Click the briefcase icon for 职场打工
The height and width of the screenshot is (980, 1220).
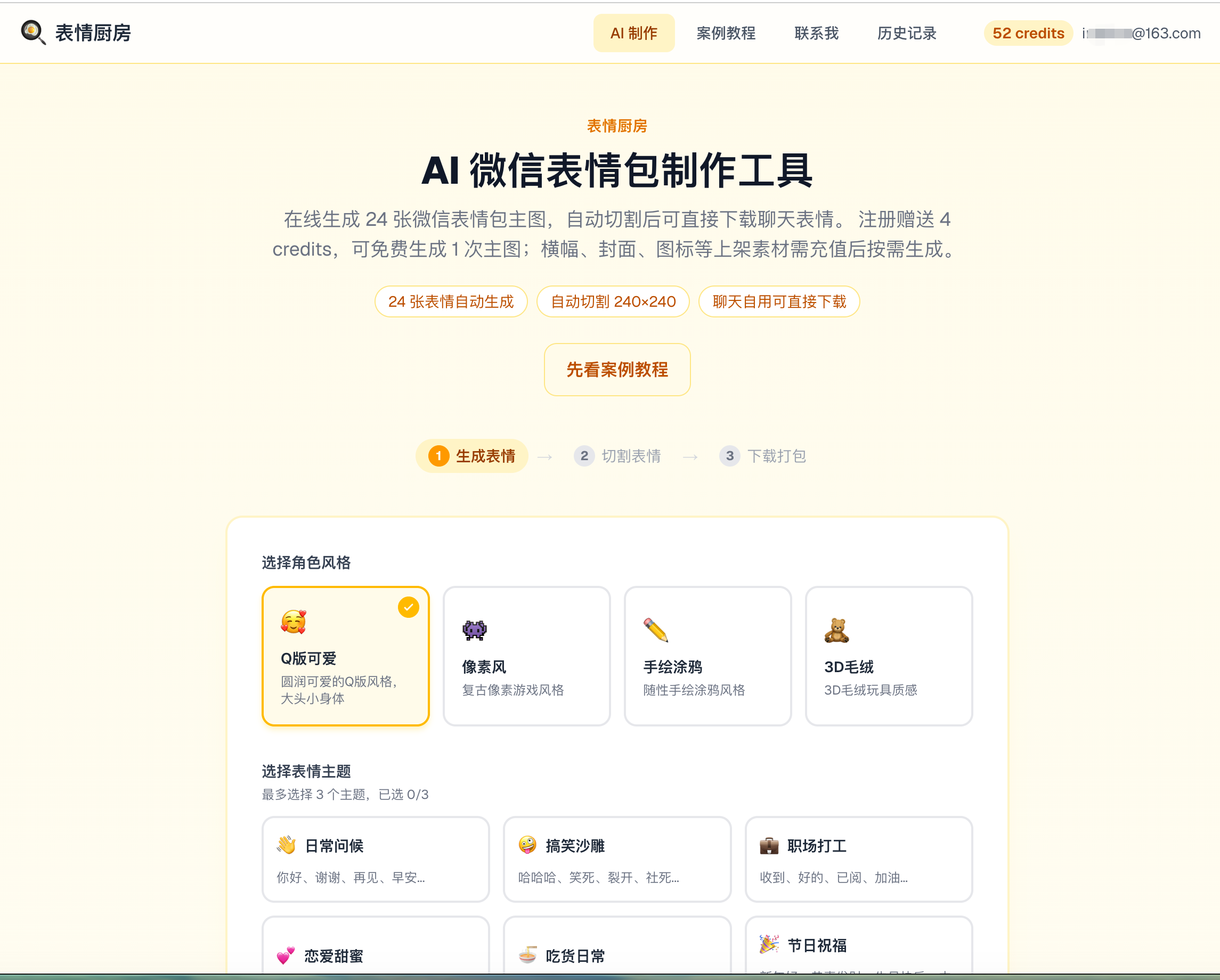coord(769,845)
